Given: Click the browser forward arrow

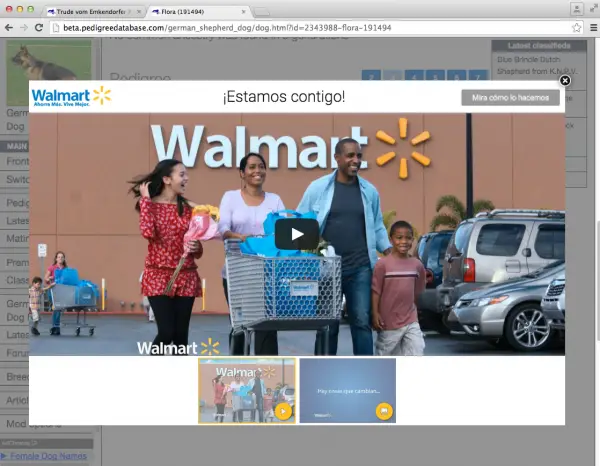Looking at the screenshot, I should 24,28.
